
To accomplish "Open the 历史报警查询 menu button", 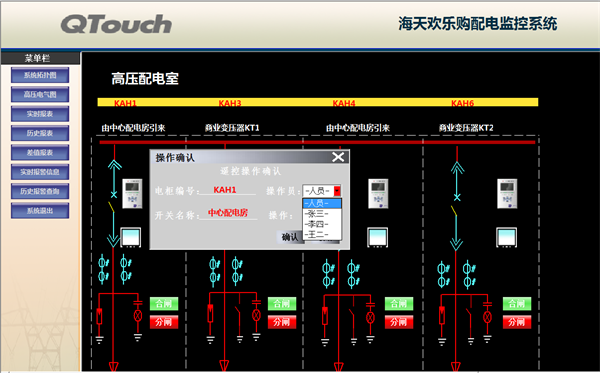I will point(40,191).
